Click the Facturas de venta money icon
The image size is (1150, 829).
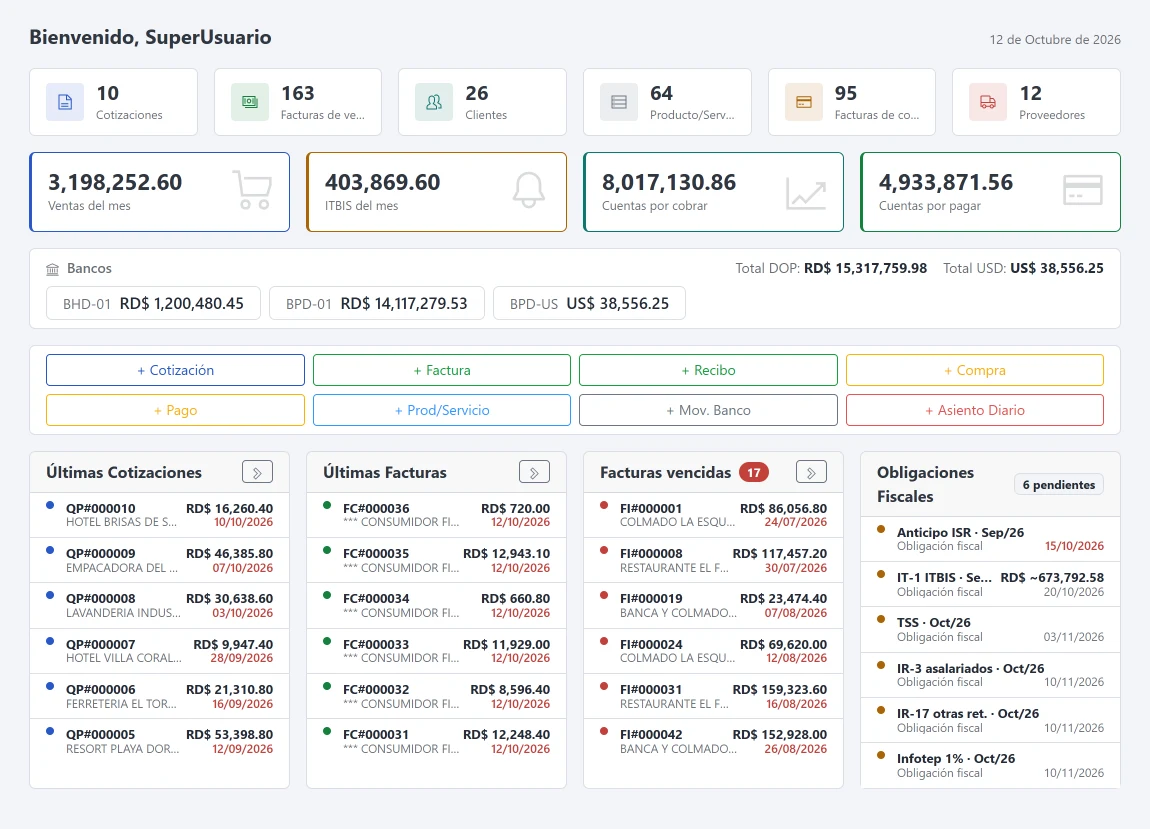point(250,102)
